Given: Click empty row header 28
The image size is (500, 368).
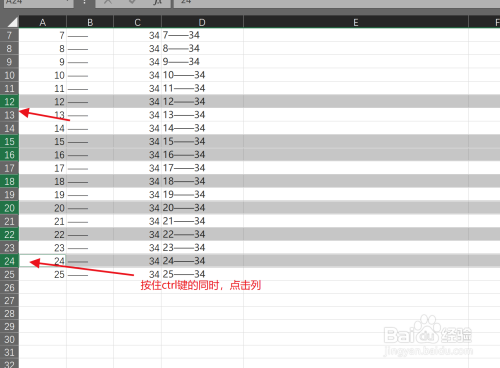Looking at the screenshot, I should point(9,313).
